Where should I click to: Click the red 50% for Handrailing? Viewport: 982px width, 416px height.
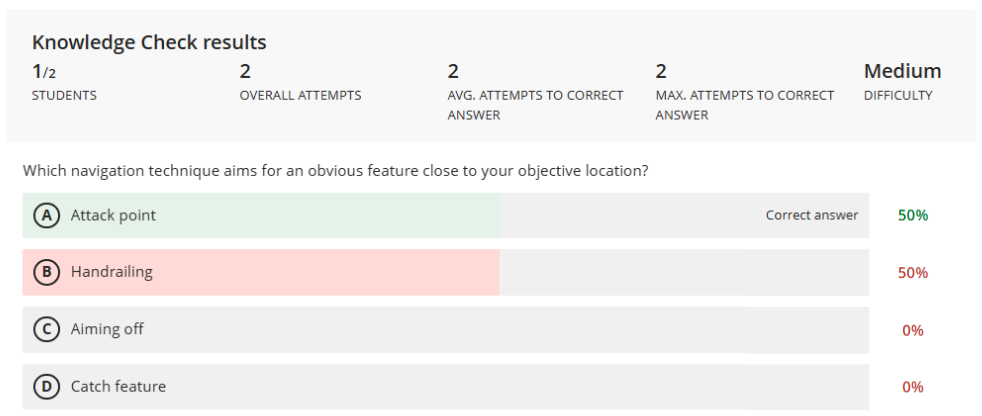click(913, 273)
